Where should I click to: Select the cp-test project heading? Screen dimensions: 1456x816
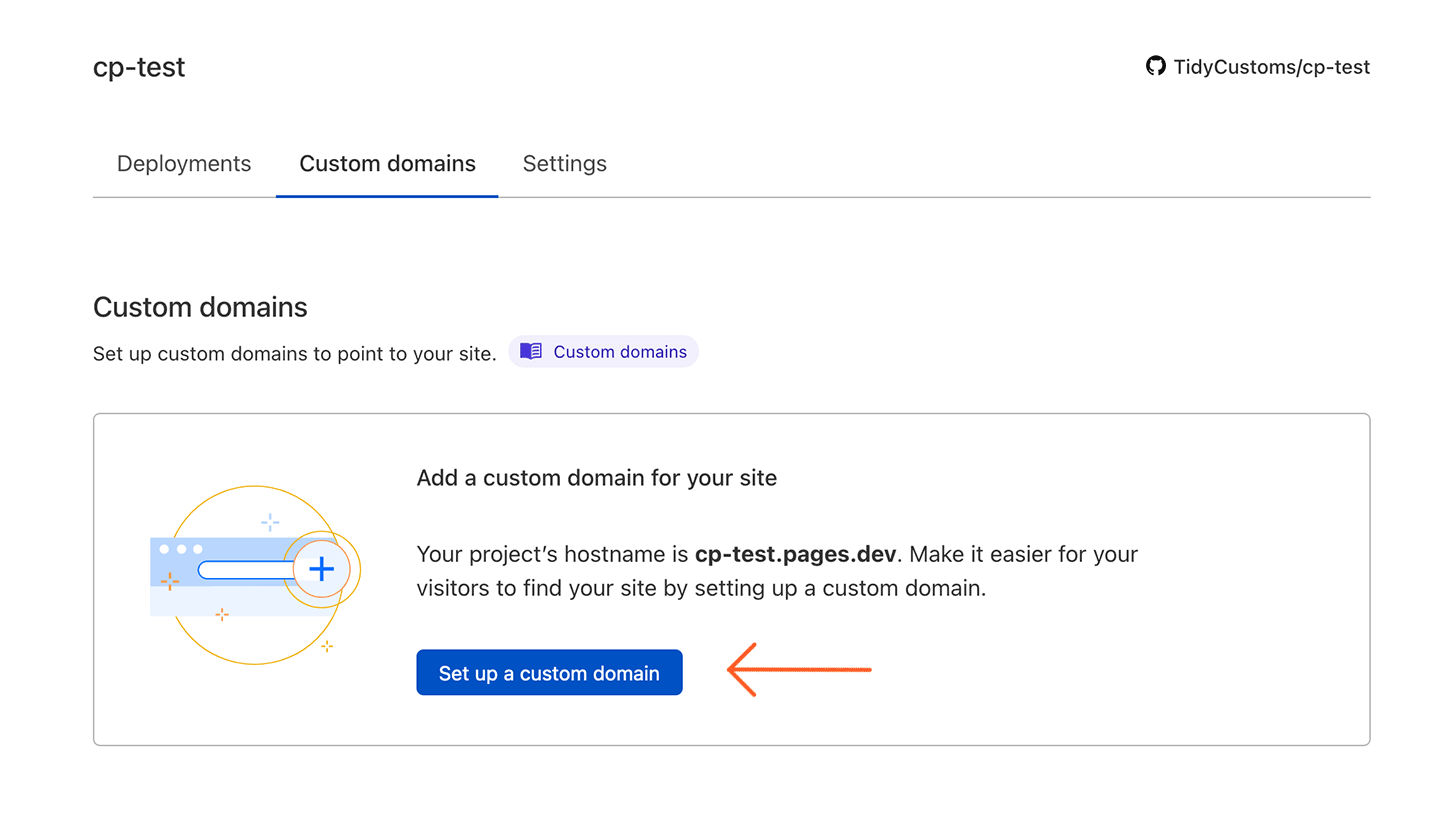(x=139, y=67)
